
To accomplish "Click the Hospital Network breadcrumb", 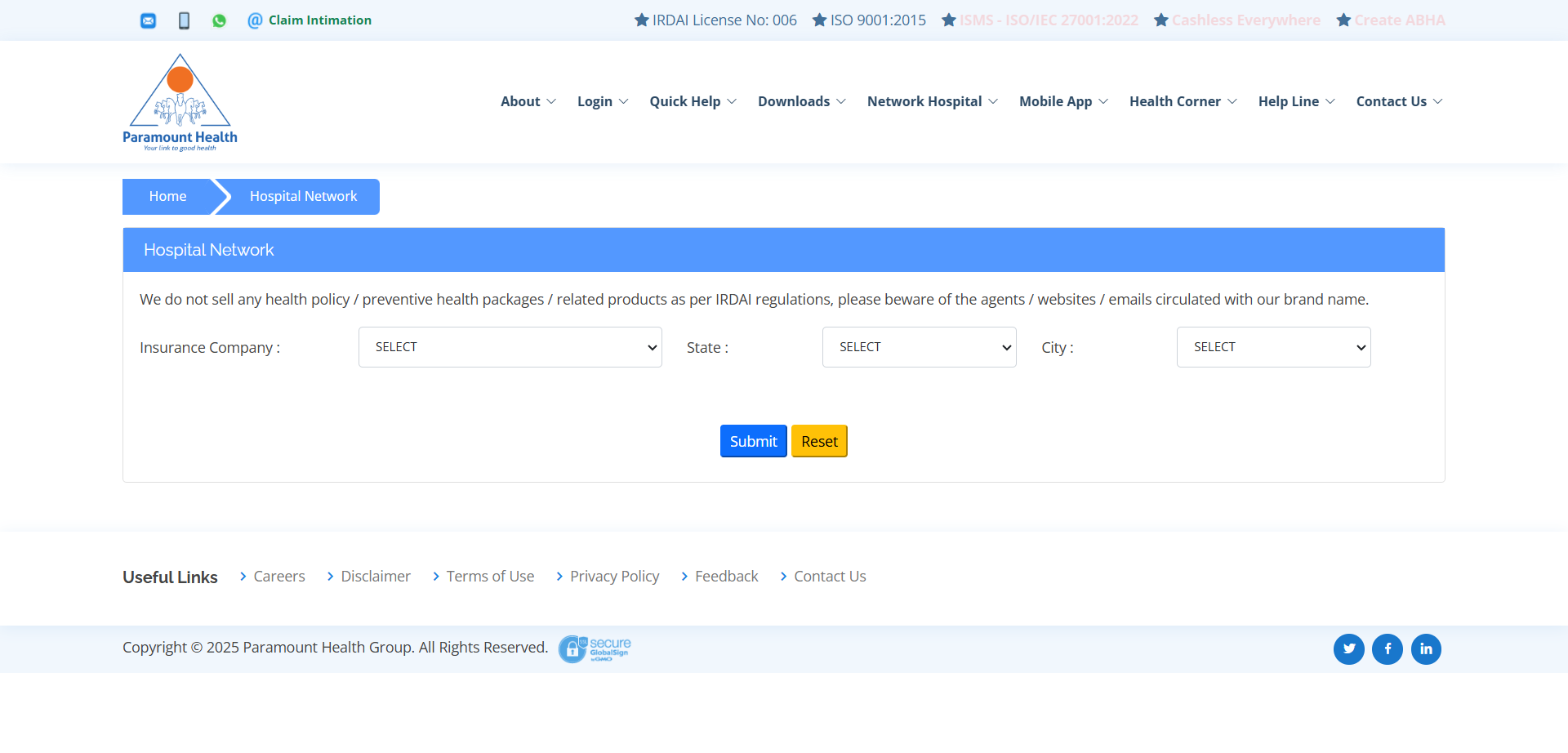I will [x=303, y=197].
